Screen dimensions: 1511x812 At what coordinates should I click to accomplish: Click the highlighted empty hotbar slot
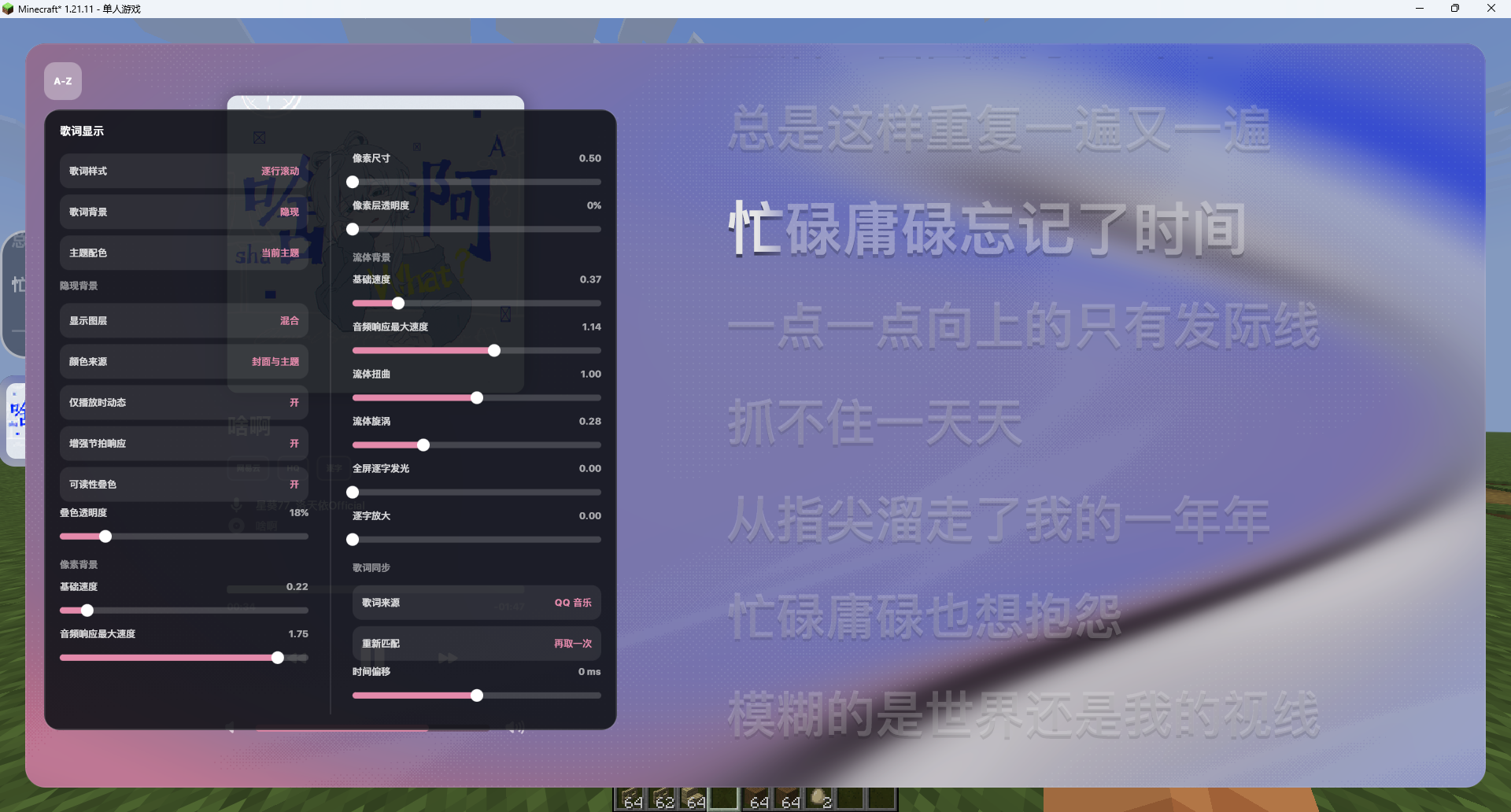pyautogui.click(x=725, y=799)
